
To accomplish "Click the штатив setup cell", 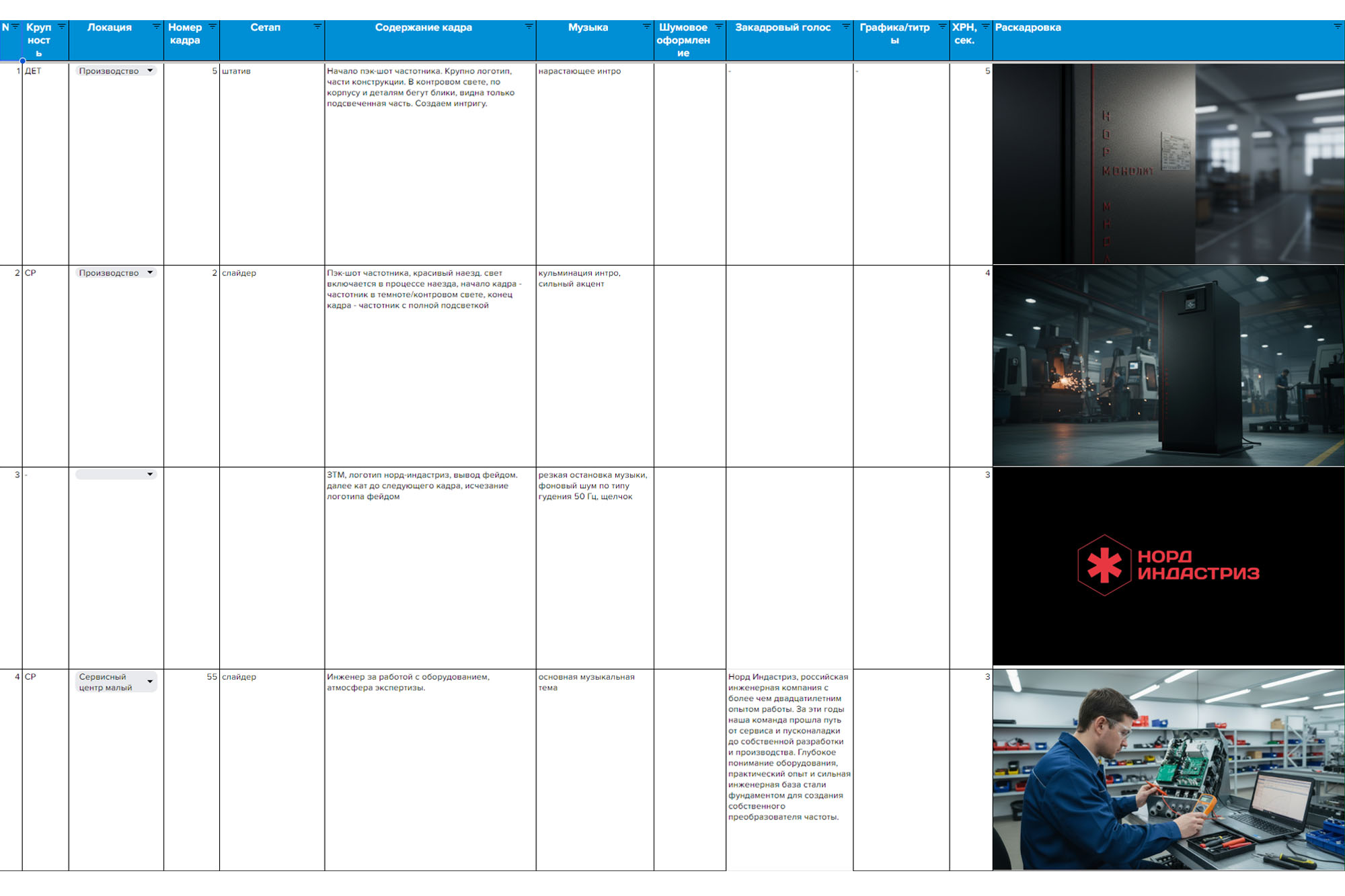I will [x=272, y=164].
